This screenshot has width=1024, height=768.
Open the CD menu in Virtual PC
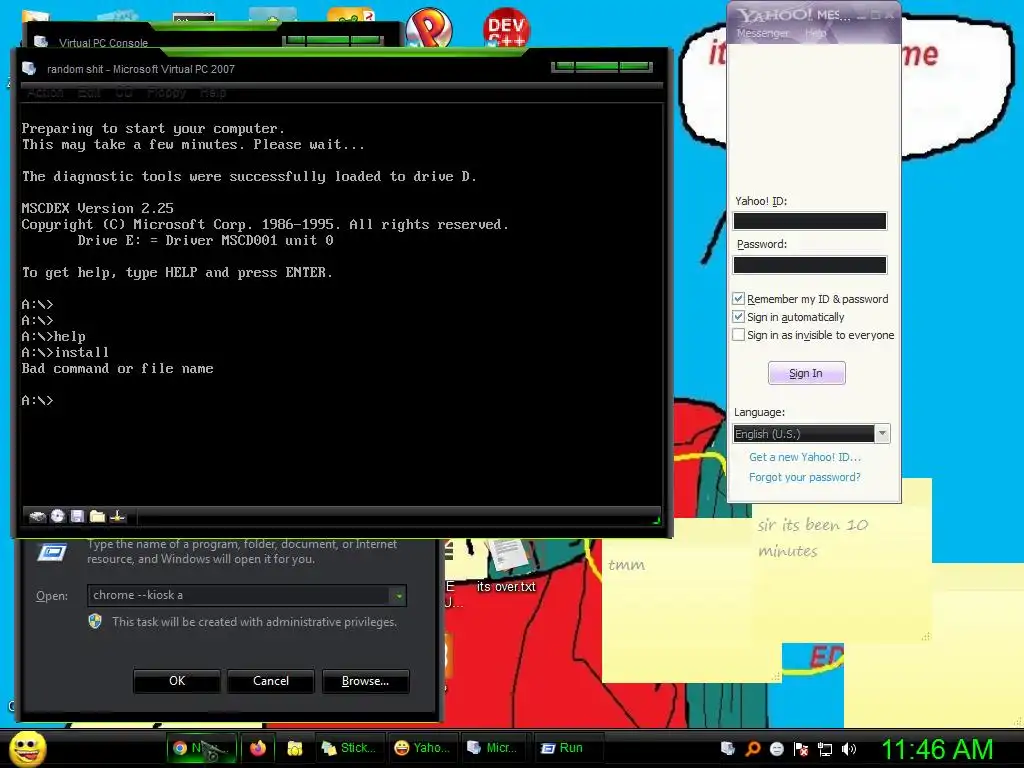124,93
